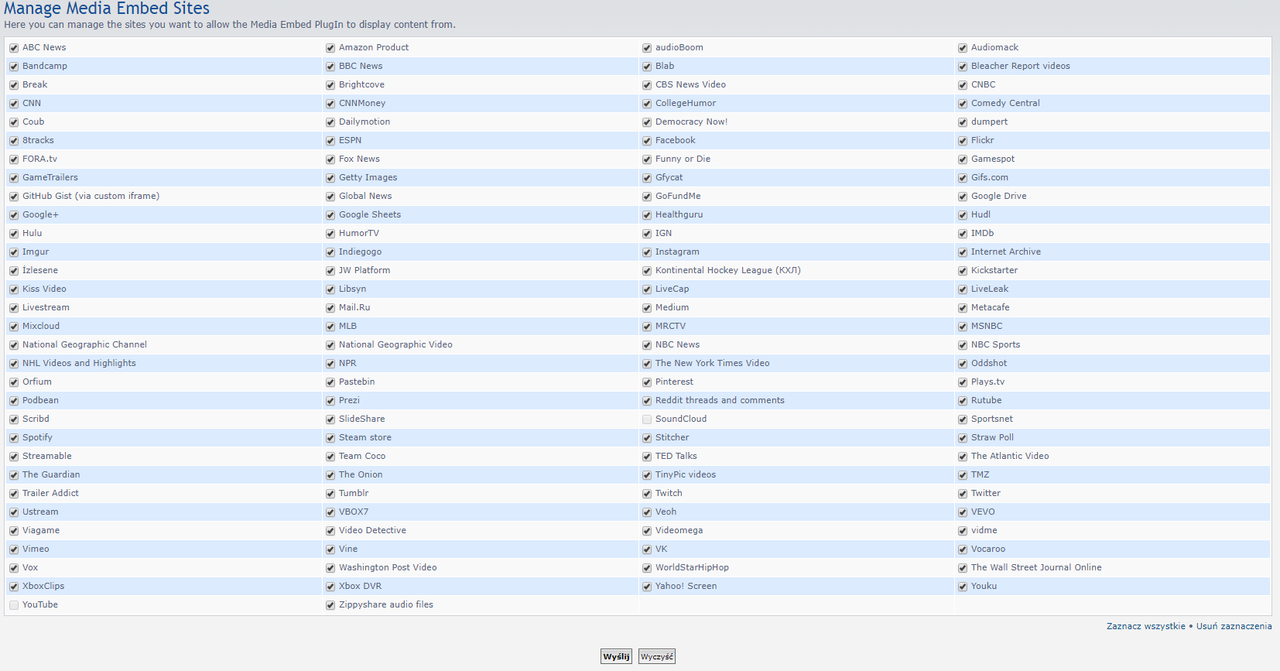
Task: Uncheck the Twitter checkbox
Action: pos(963,493)
